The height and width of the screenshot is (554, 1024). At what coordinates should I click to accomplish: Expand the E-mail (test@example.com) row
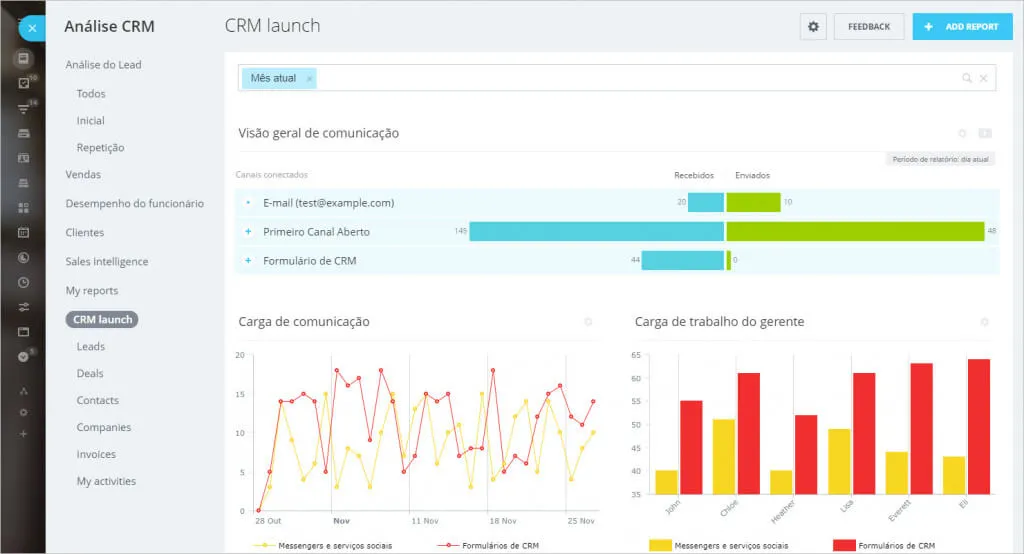(x=248, y=203)
